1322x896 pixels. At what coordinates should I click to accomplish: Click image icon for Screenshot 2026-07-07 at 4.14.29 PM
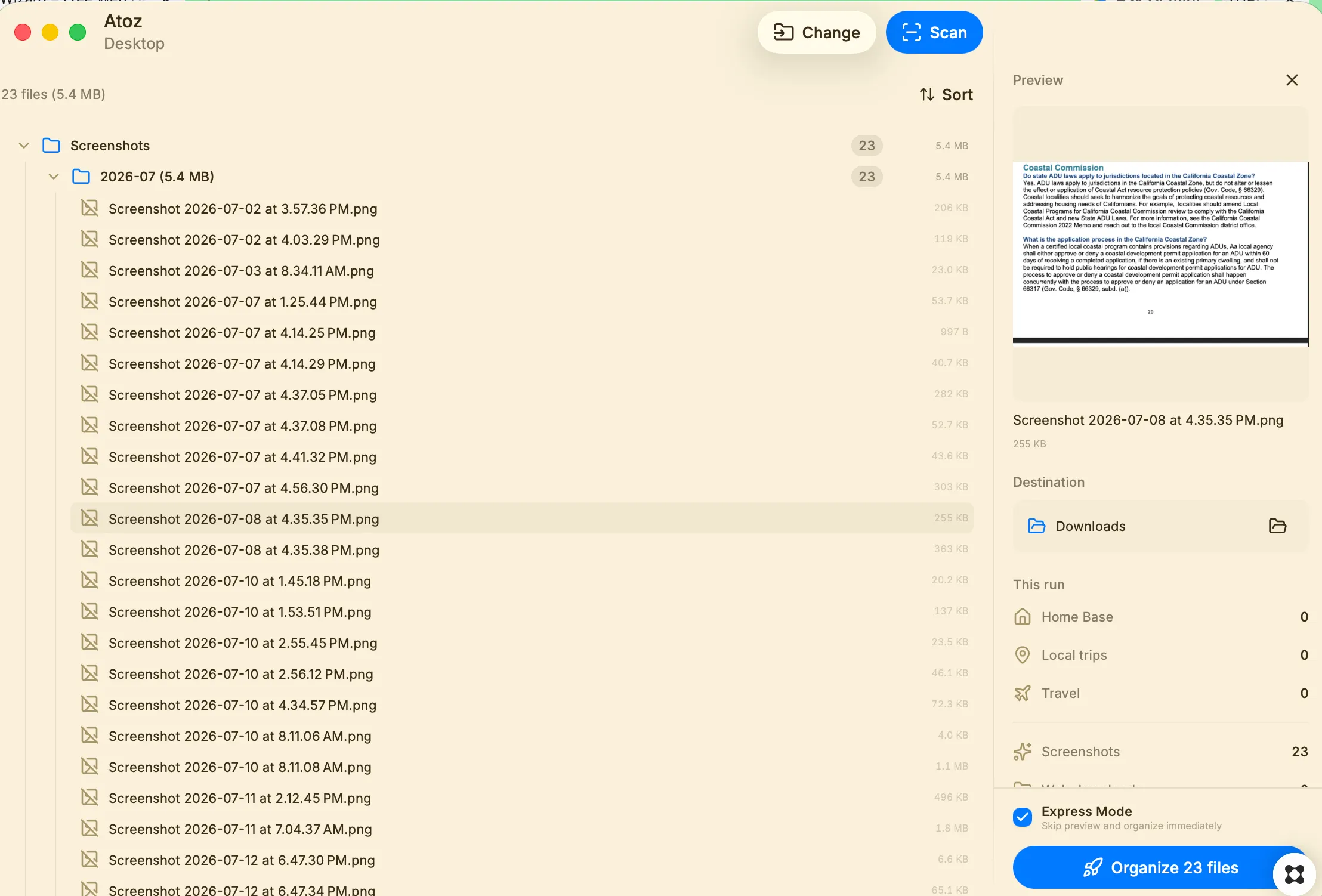(x=89, y=363)
